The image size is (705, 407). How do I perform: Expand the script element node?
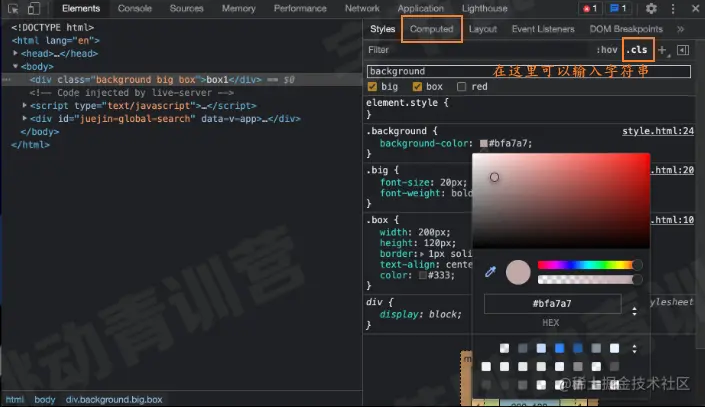coord(25,105)
